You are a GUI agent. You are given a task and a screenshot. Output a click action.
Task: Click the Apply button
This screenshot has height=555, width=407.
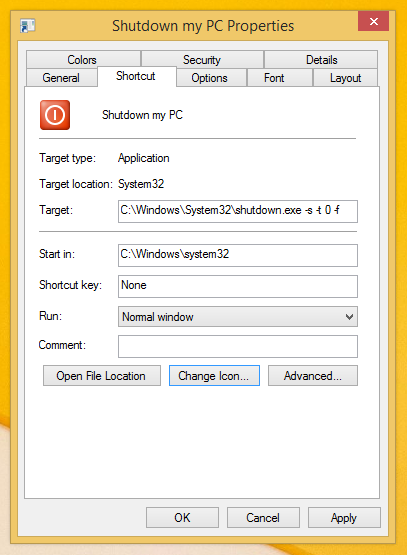tap(344, 517)
